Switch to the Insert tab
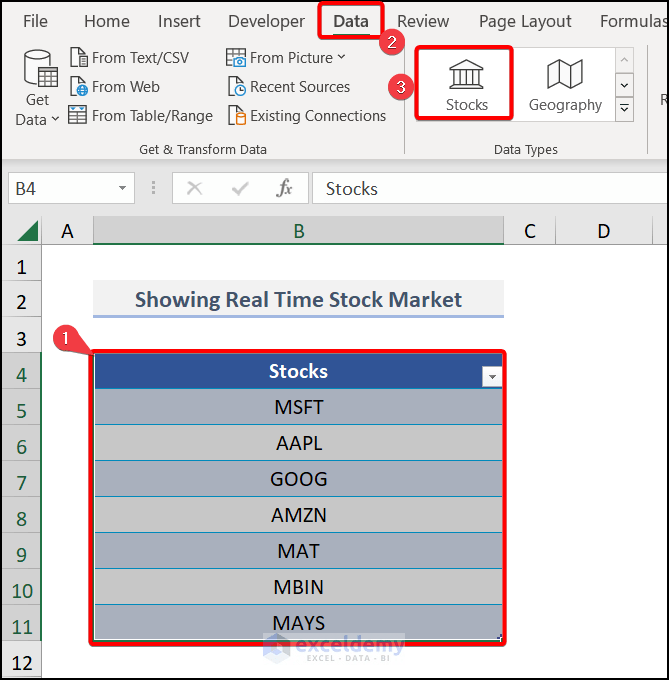Viewport: 669px width, 680px height. 179,21
